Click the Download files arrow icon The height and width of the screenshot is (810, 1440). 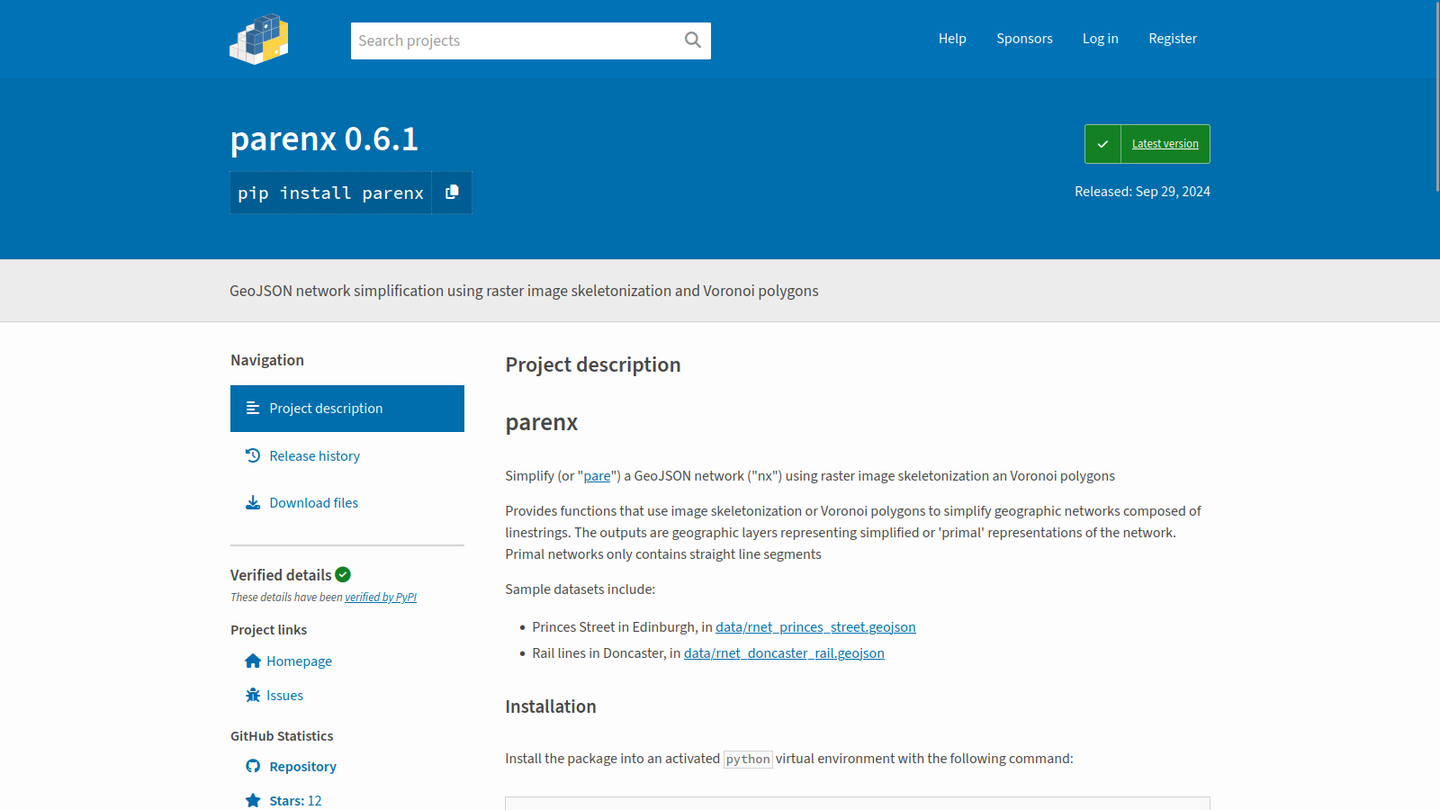253,503
